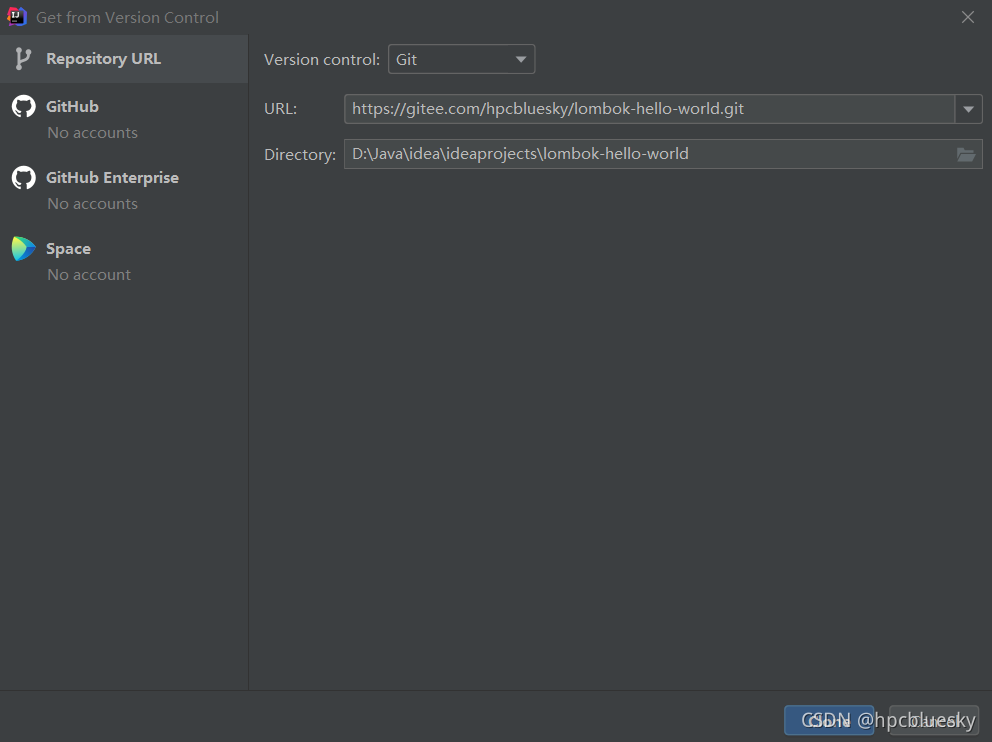Image resolution: width=992 pixels, height=742 pixels.
Task: Click 'No accounts' under GitHub Enterprise
Action: coord(92,204)
